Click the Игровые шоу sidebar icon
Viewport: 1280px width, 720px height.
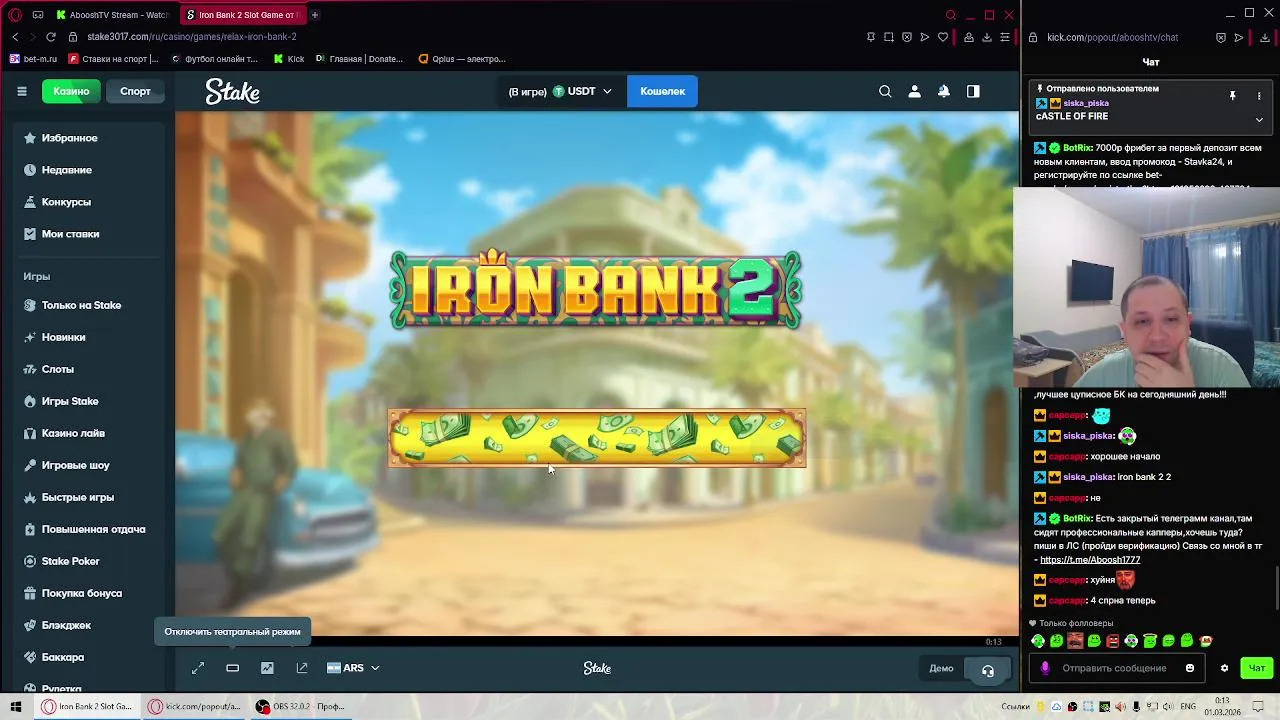coord(30,465)
